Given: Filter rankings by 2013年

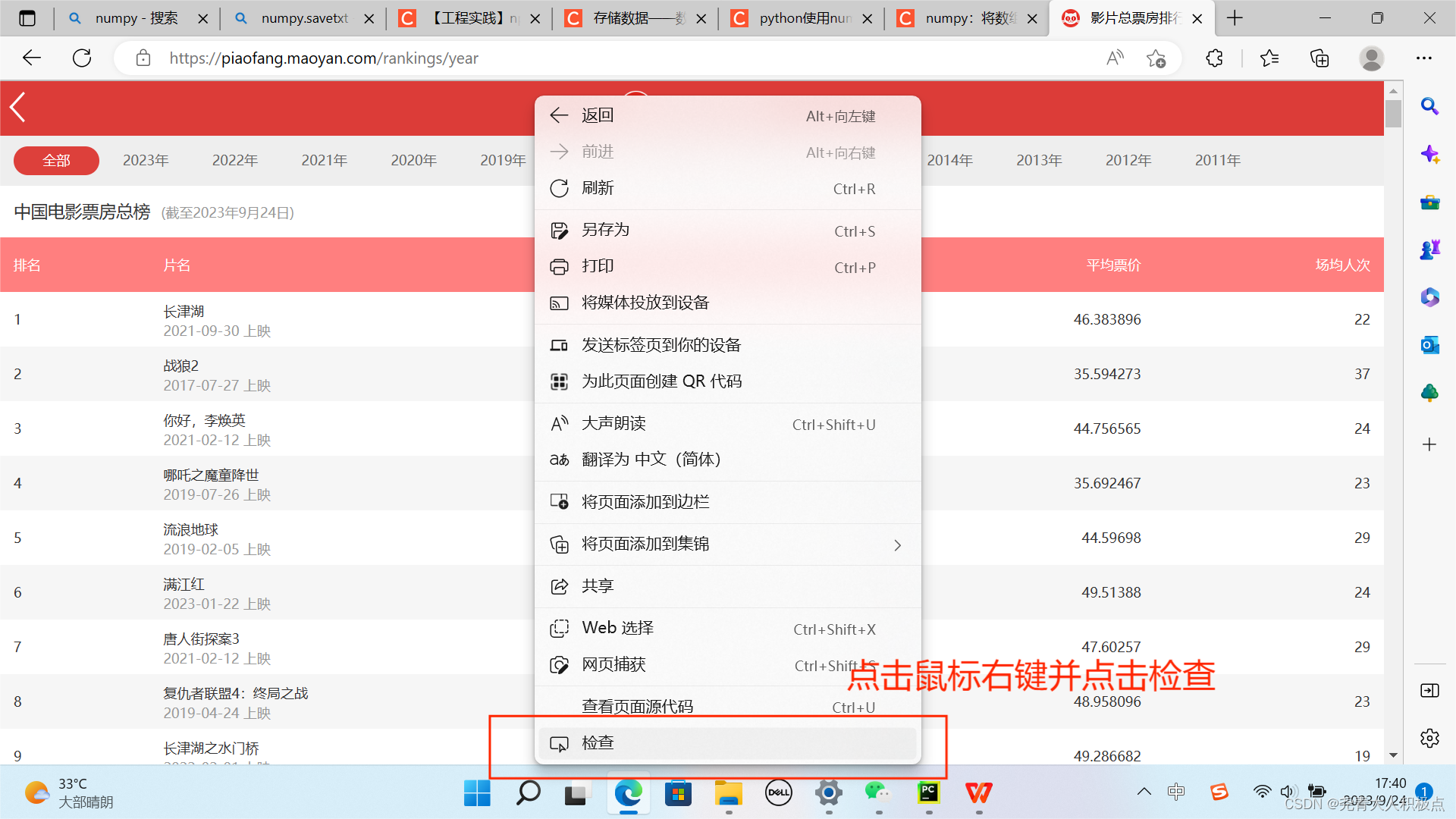Looking at the screenshot, I should 1039,160.
